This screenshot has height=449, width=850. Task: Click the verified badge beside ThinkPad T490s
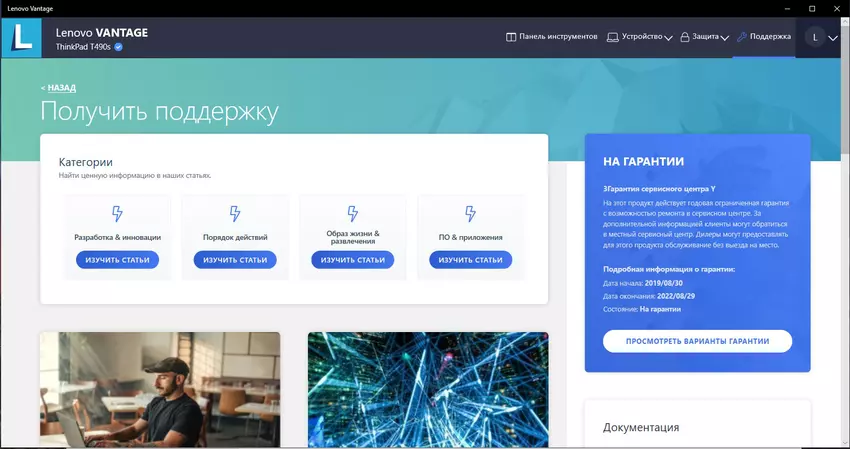(119, 47)
